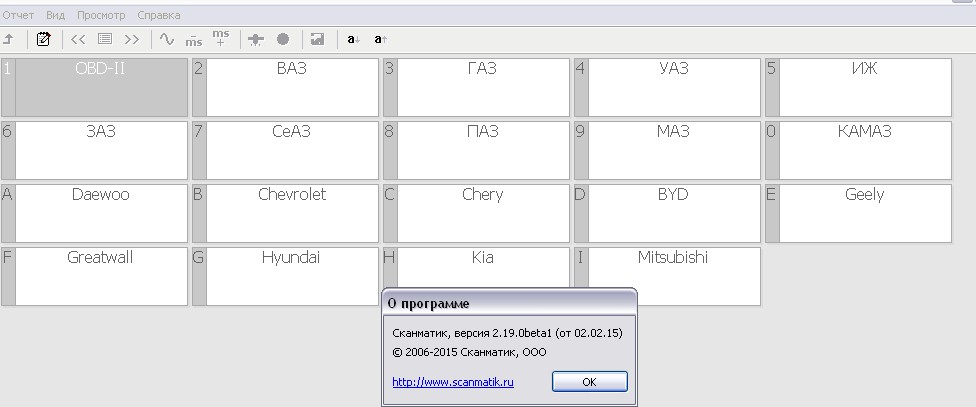This screenshot has height=407, width=976.
Task: Click the version text Сканматик 2.19.0beta1
Action: [507, 333]
